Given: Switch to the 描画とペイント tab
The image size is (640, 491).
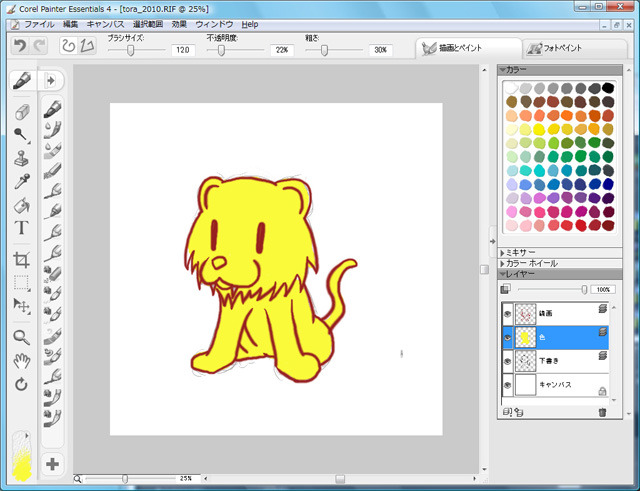Looking at the screenshot, I should (x=468, y=49).
